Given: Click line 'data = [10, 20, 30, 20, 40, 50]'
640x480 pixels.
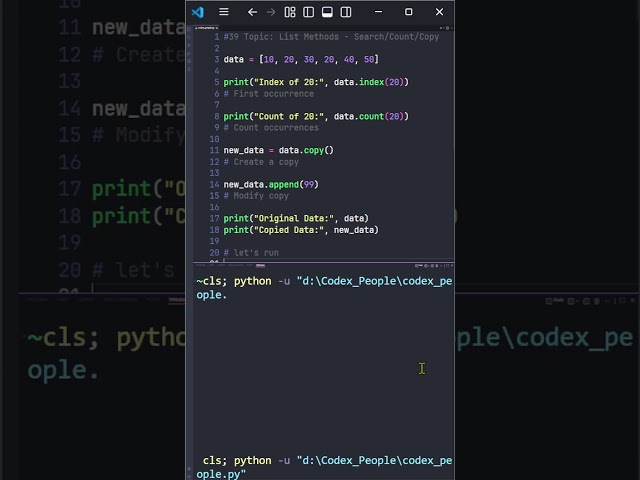Looking at the screenshot, I should point(301,60).
